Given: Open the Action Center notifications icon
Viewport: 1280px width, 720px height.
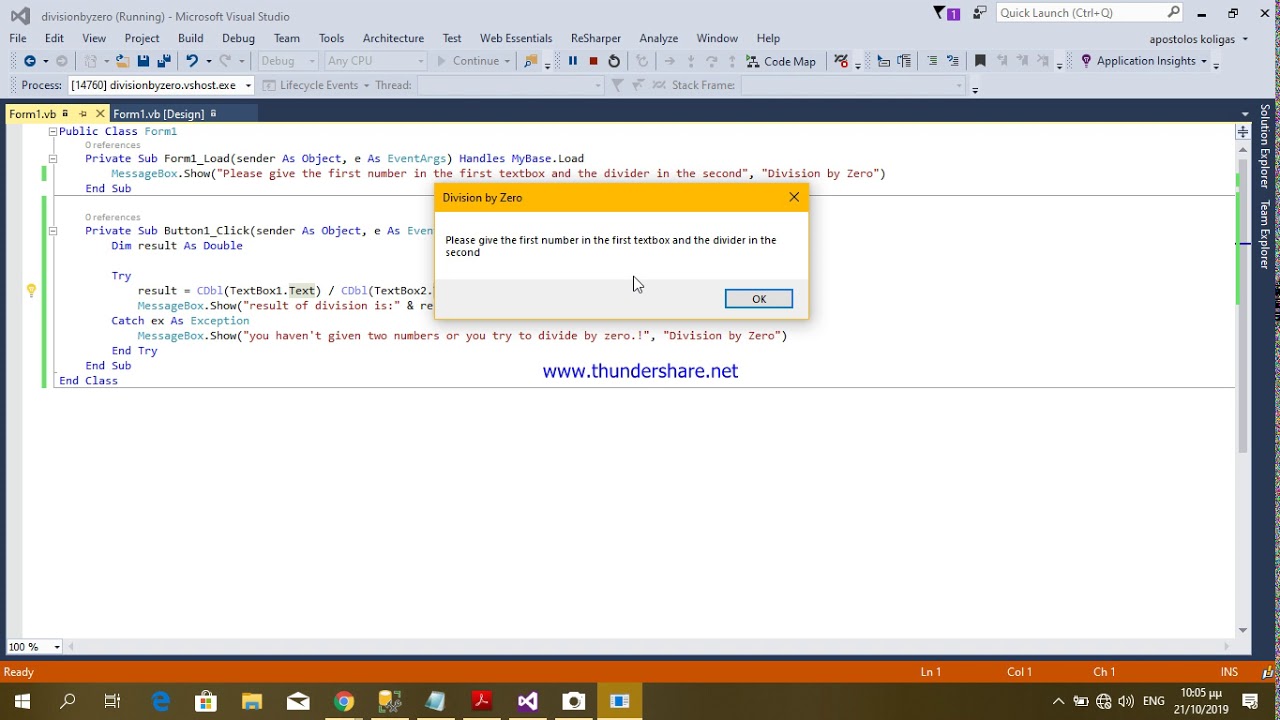Looking at the screenshot, I should click(x=1250, y=701).
